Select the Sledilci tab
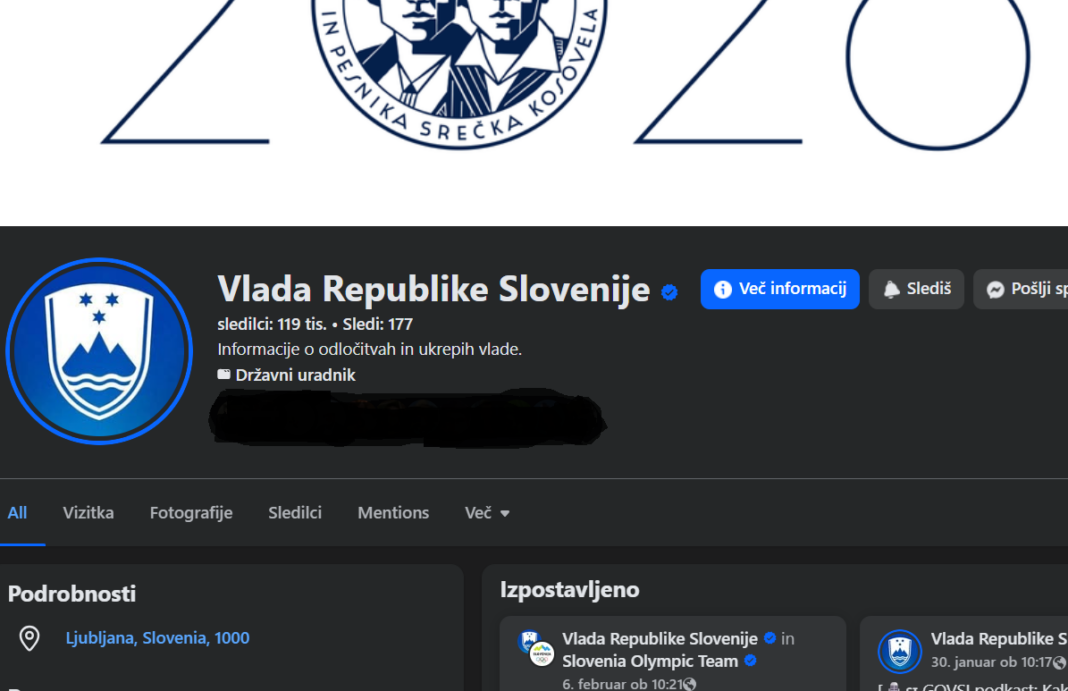The width and height of the screenshot is (1068, 691). tap(295, 513)
